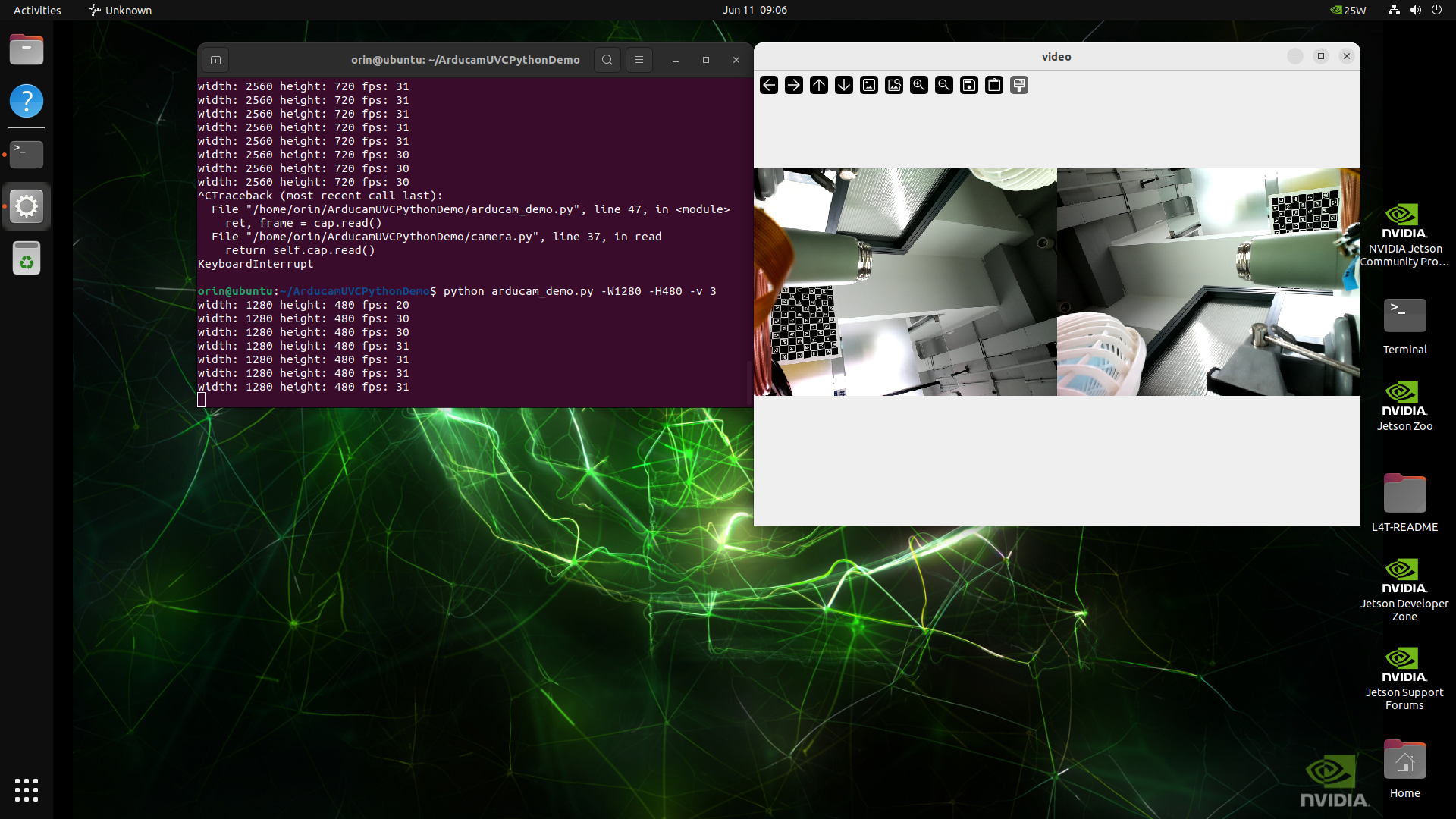Close the video window
1456x819 pixels.
click(x=1347, y=56)
